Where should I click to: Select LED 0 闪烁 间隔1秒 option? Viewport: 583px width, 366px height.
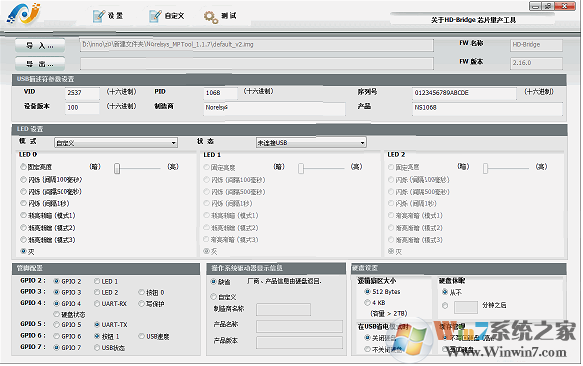coord(23,203)
